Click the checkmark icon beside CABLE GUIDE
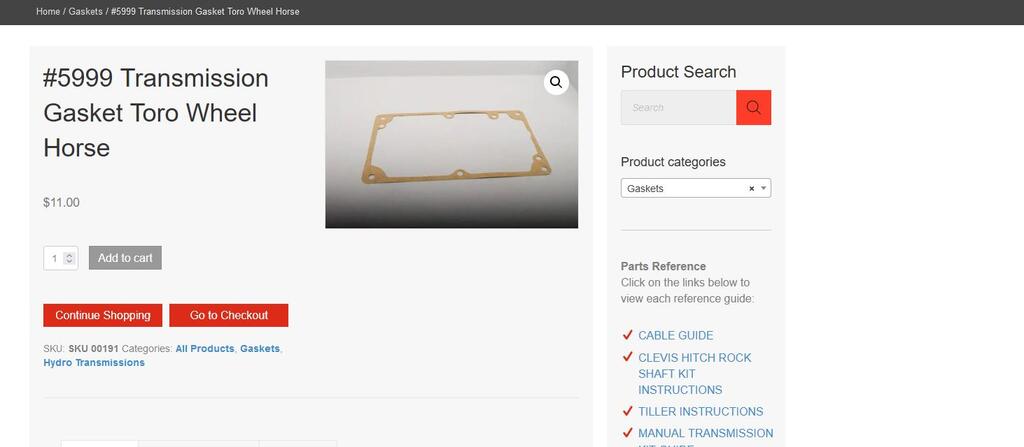The image size is (1024, 447). click(628, 335)
